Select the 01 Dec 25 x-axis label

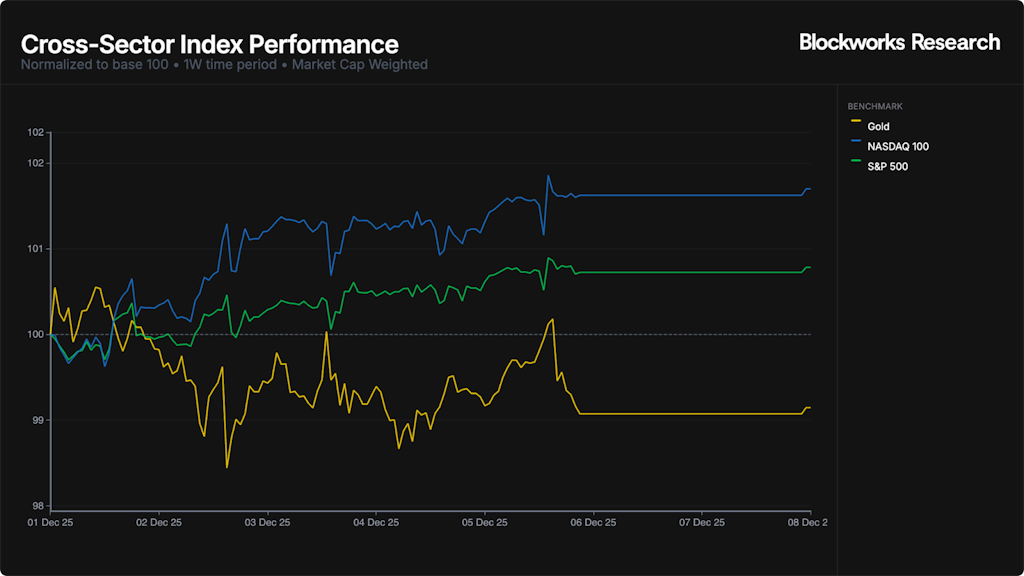click(49, 522)
